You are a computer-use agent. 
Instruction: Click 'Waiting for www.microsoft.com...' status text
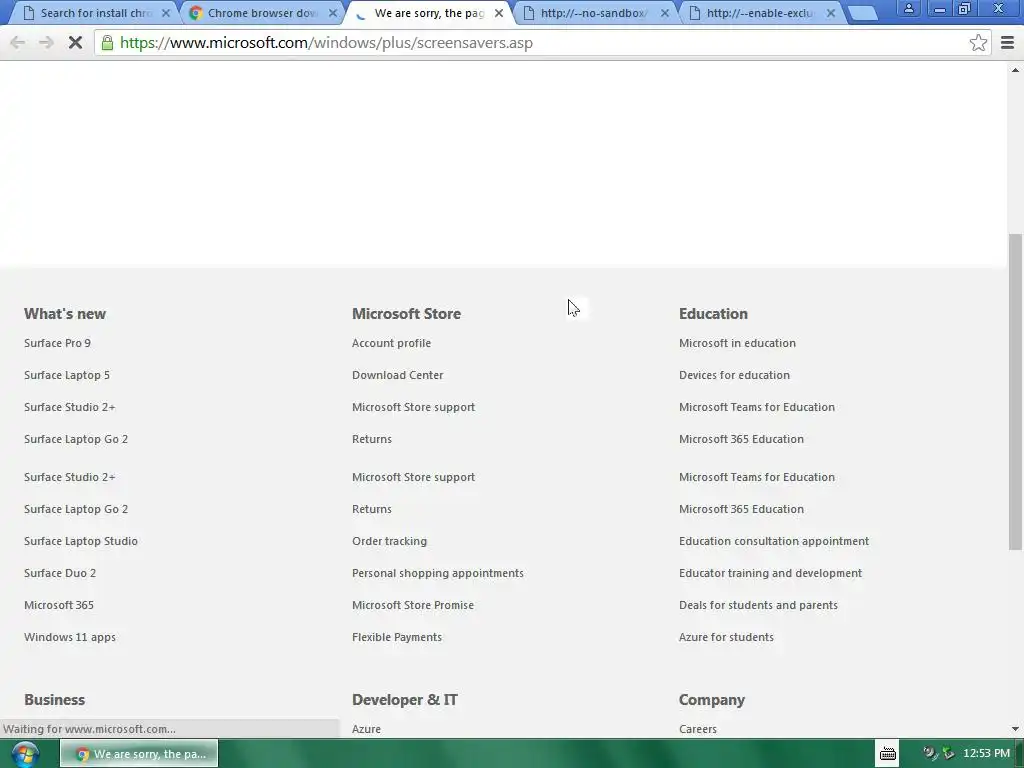click(x=89, y=729)
